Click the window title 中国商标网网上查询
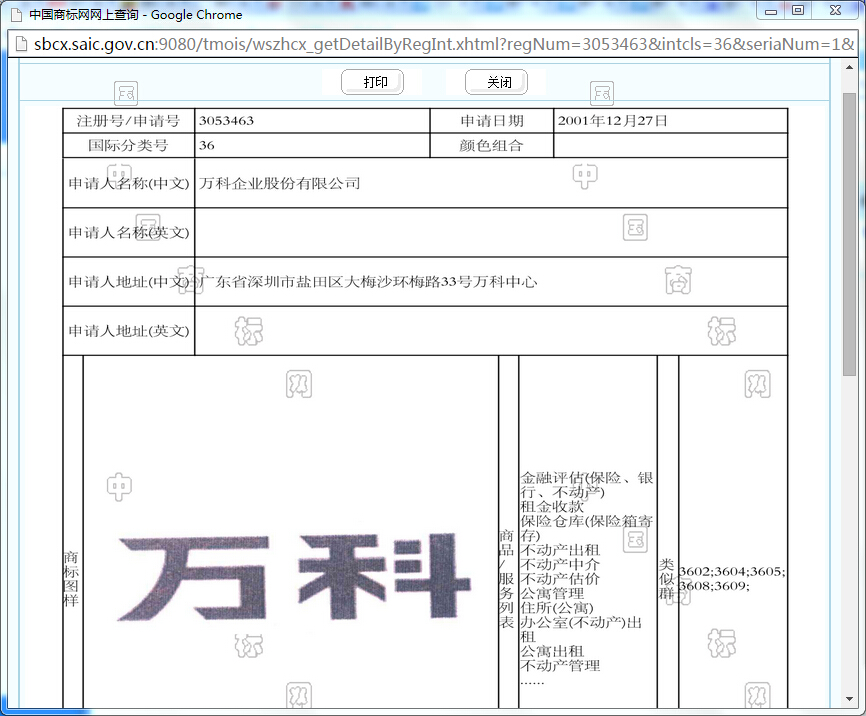866x716 pixels. point(84,15)
